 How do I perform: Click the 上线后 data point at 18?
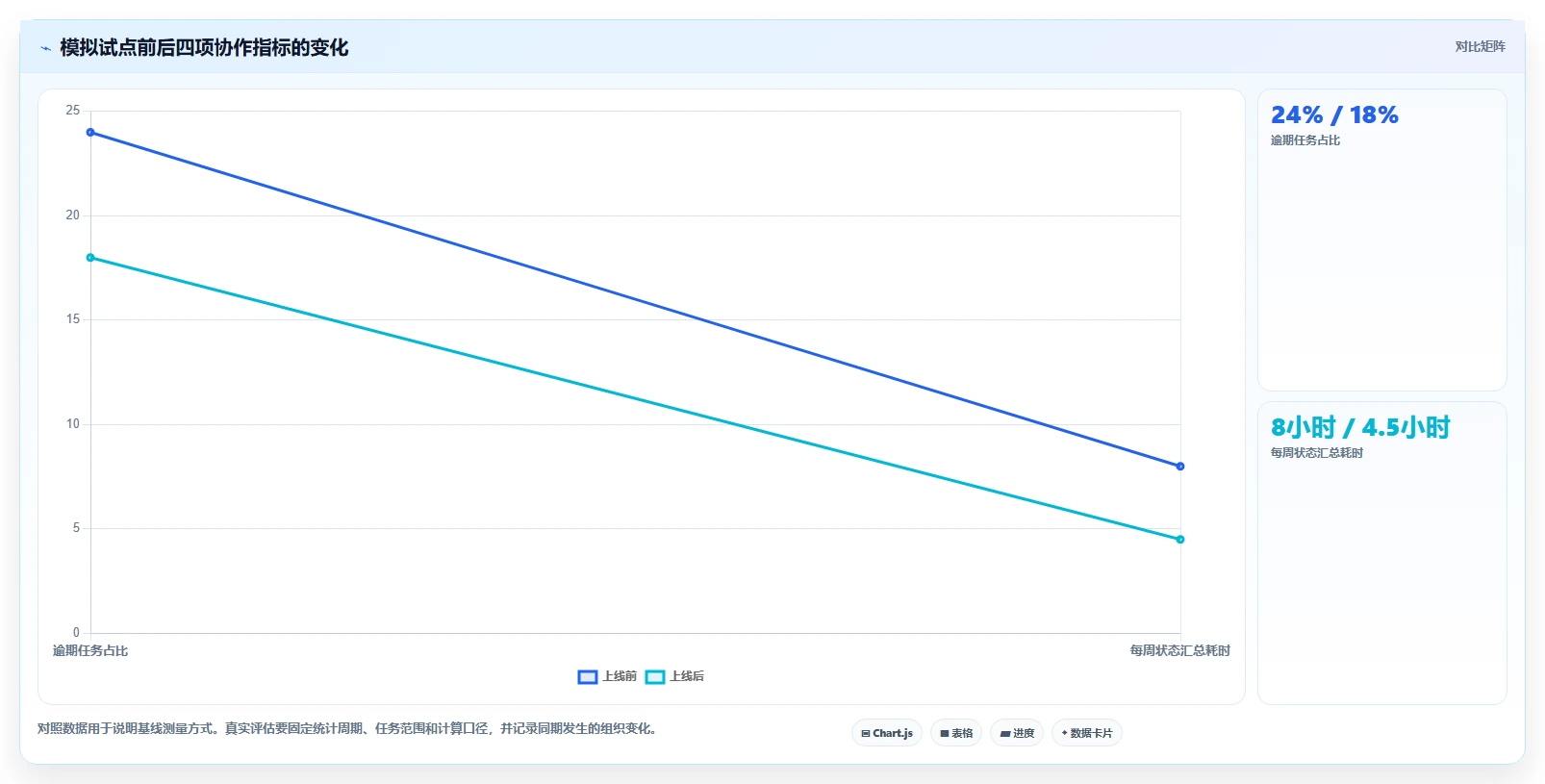(90, 258)
